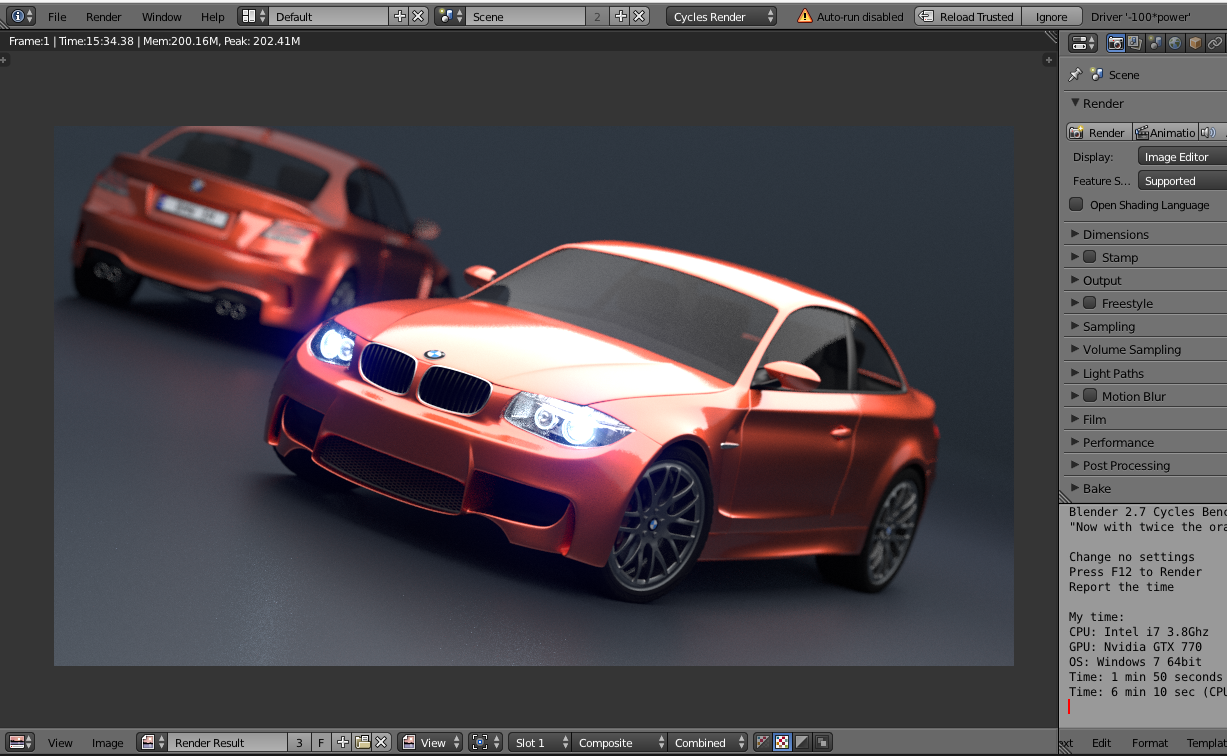Click the Render button in panel

[1098, 132]
